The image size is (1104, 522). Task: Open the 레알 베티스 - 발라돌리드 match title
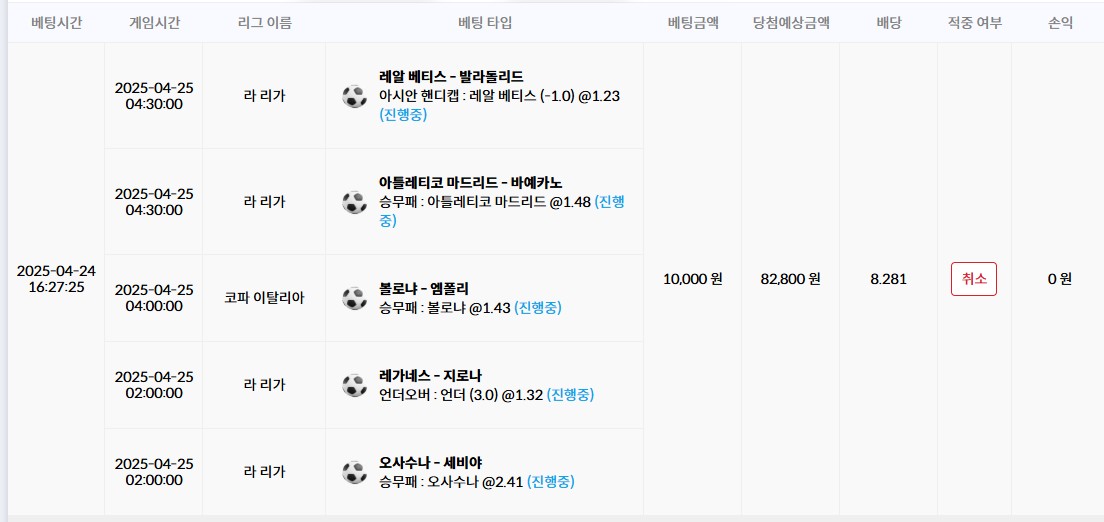(451, 77)
